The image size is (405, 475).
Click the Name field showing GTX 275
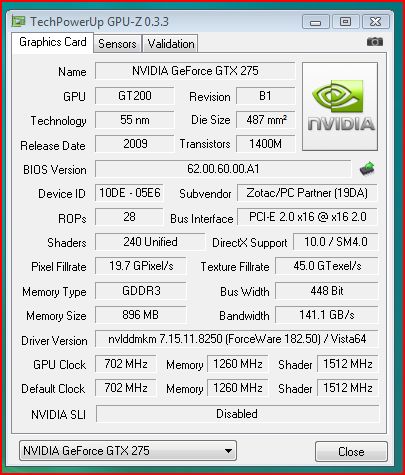click(195, 71)
